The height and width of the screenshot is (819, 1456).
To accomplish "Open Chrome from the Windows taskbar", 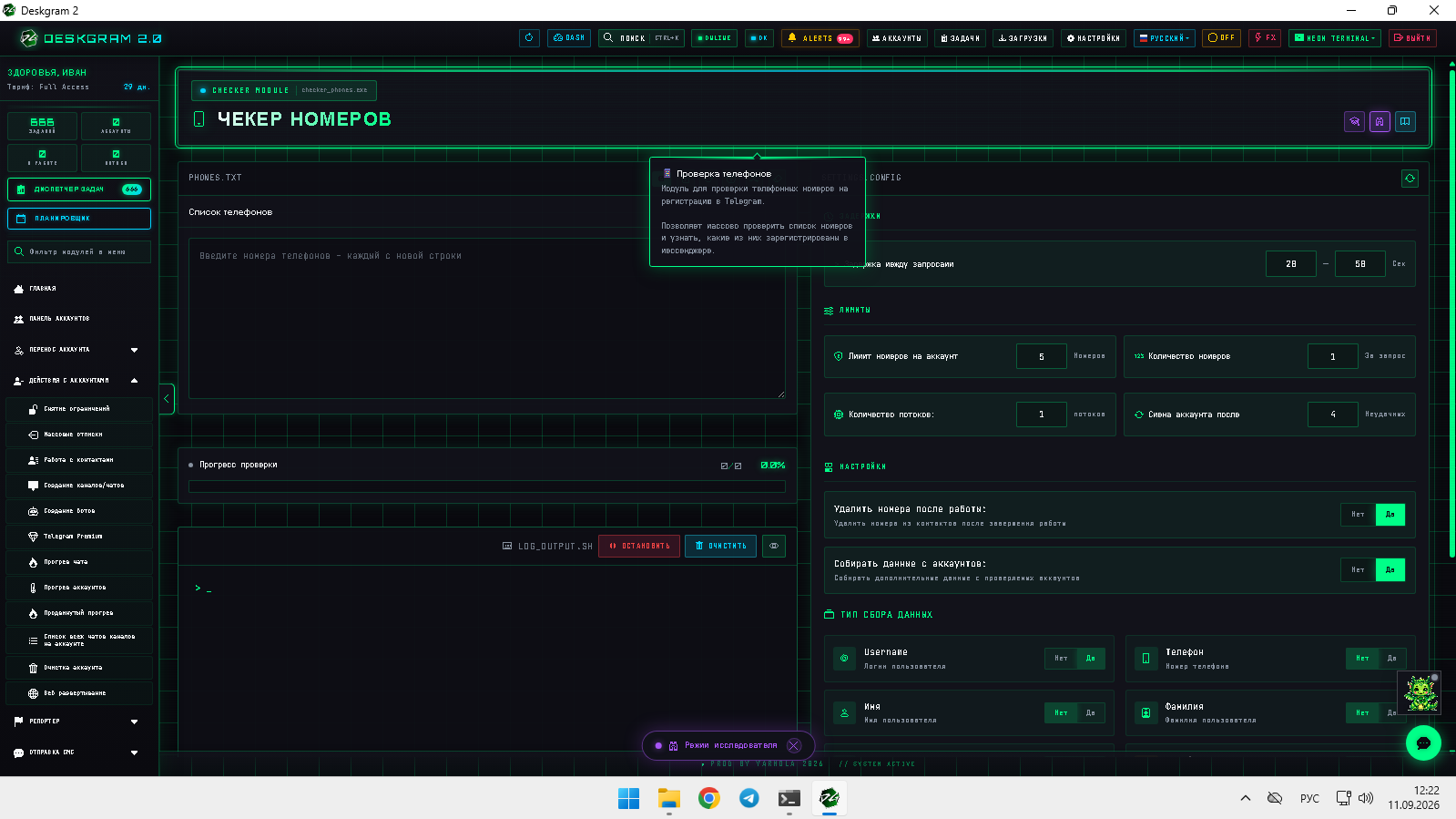I will pyautogui.click(x=709, y=798).
